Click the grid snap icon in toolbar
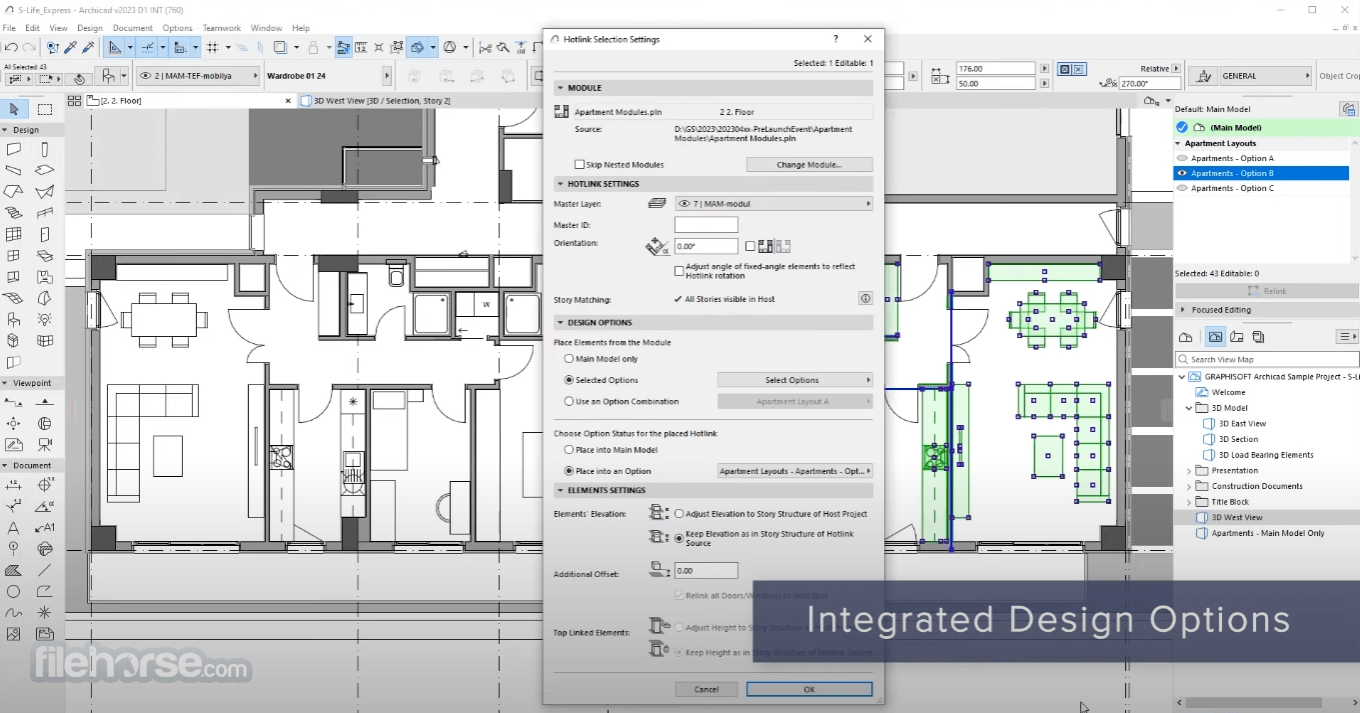 coord(212,47)
